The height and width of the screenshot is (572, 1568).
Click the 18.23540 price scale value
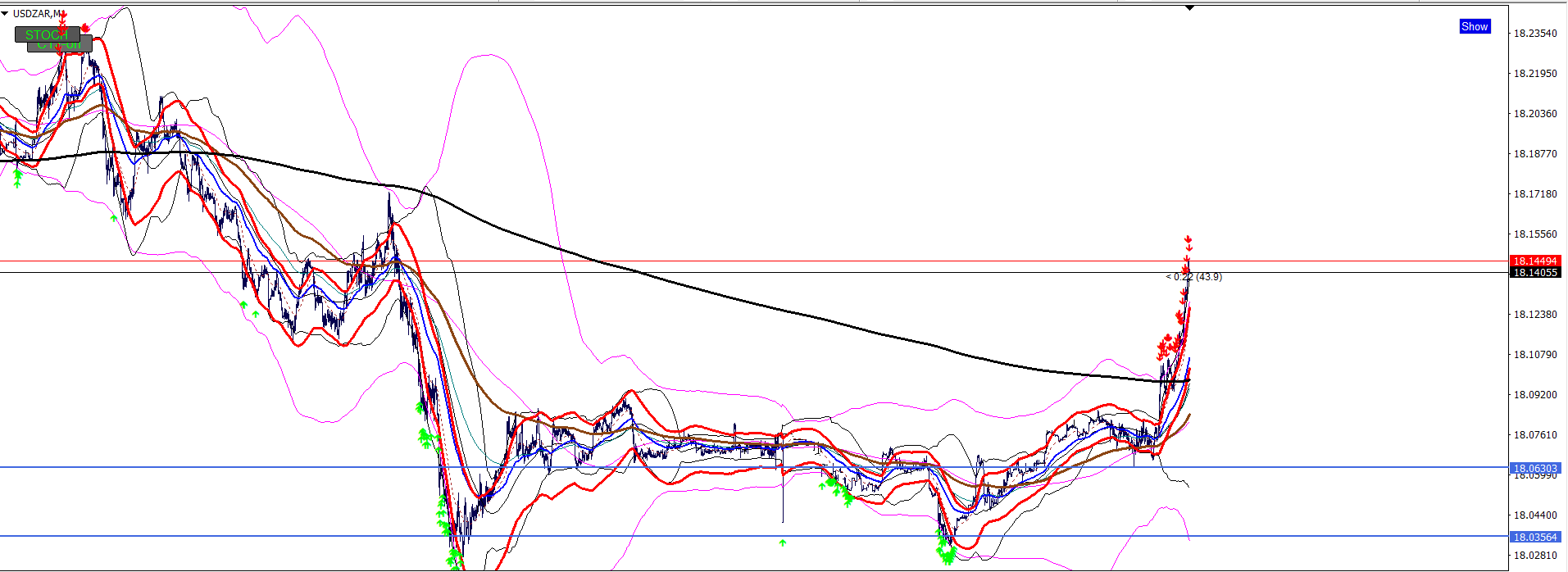(1535, 34)
